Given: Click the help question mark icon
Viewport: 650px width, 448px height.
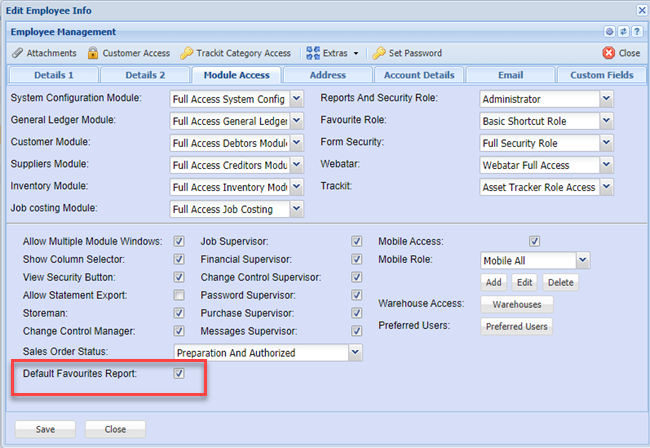Looking at the screenshot, I should coord(636,32).
